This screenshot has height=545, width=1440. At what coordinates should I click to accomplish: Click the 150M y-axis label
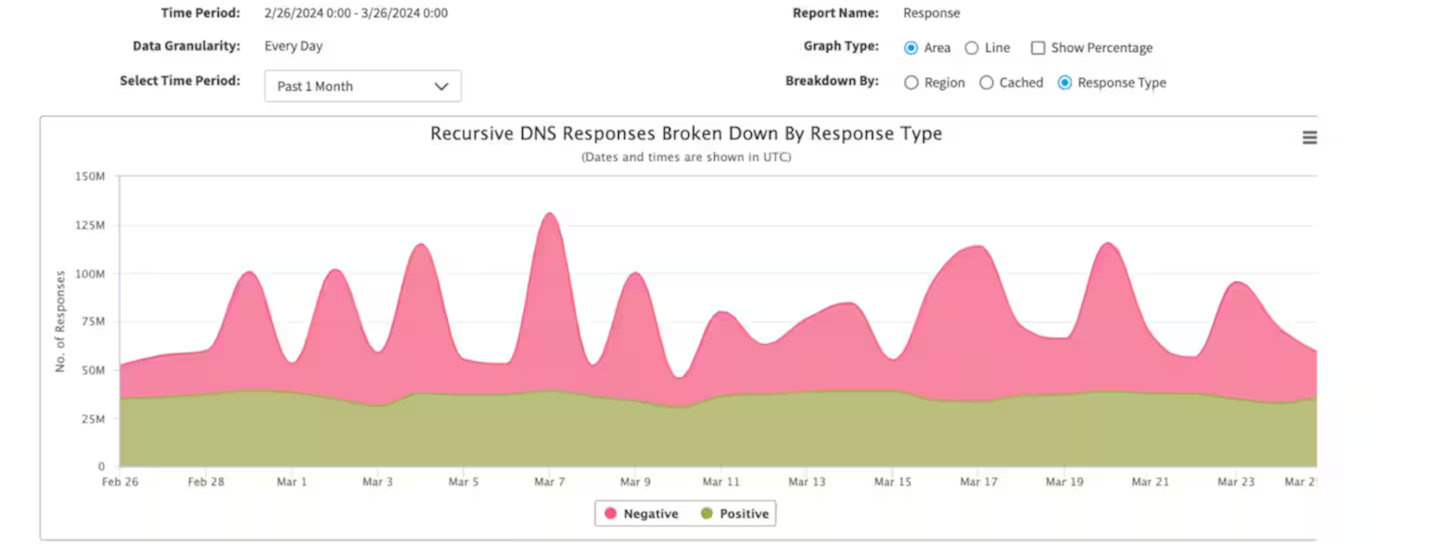click(x=90, y=177)
